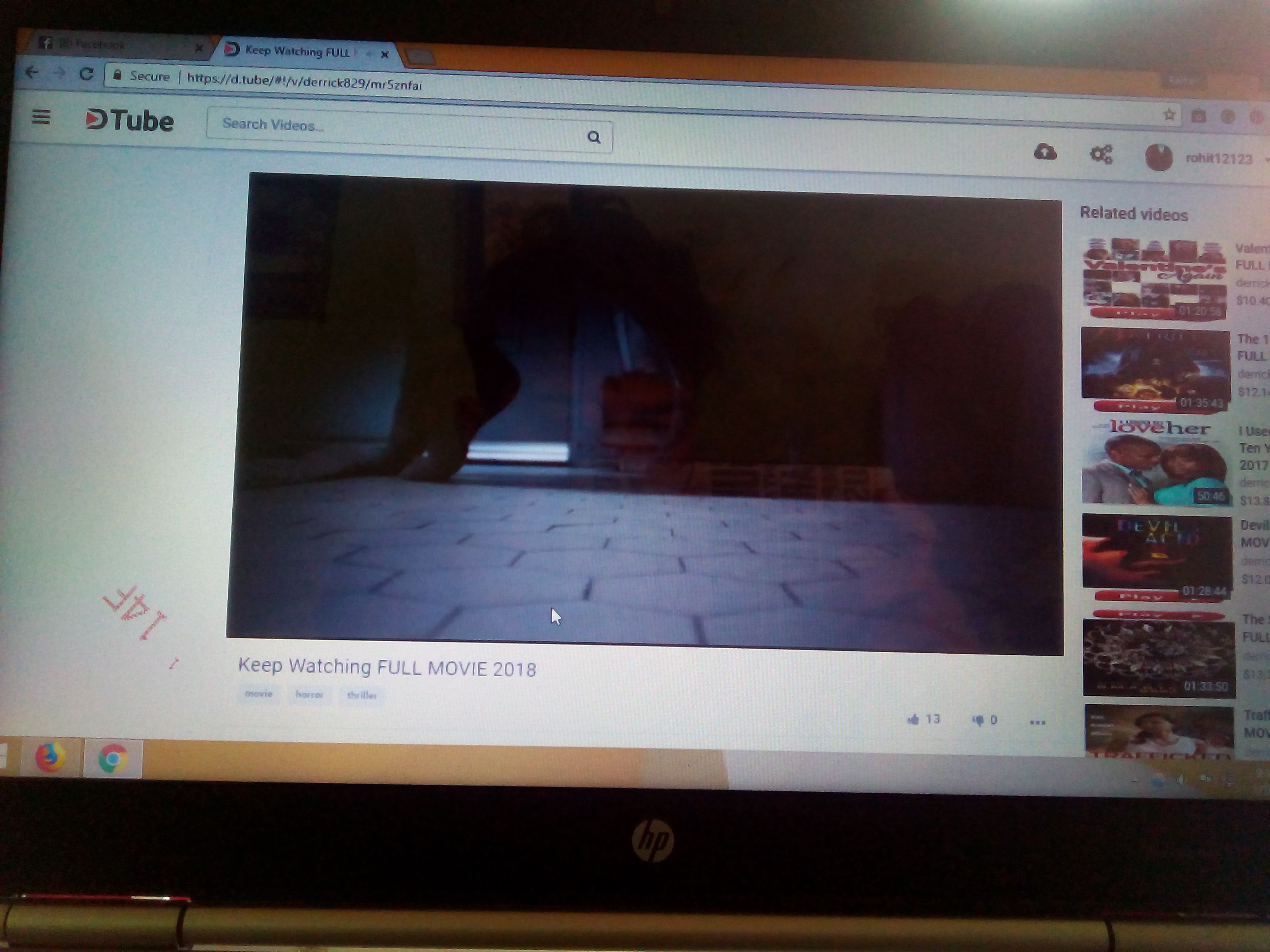Open the settings gears icon
The height and width of the screenshot is (952, 1270).
click(1101, 154)
